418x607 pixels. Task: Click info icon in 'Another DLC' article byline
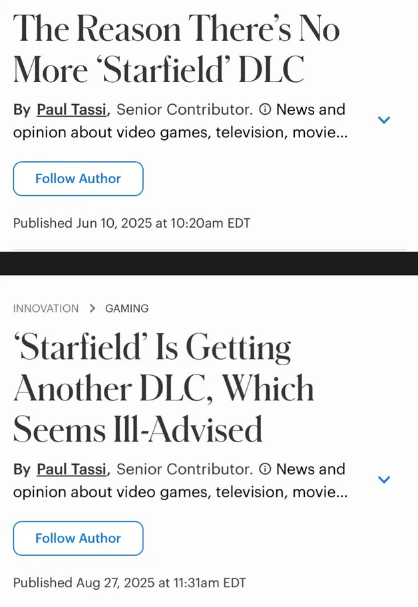click(265, 469)
